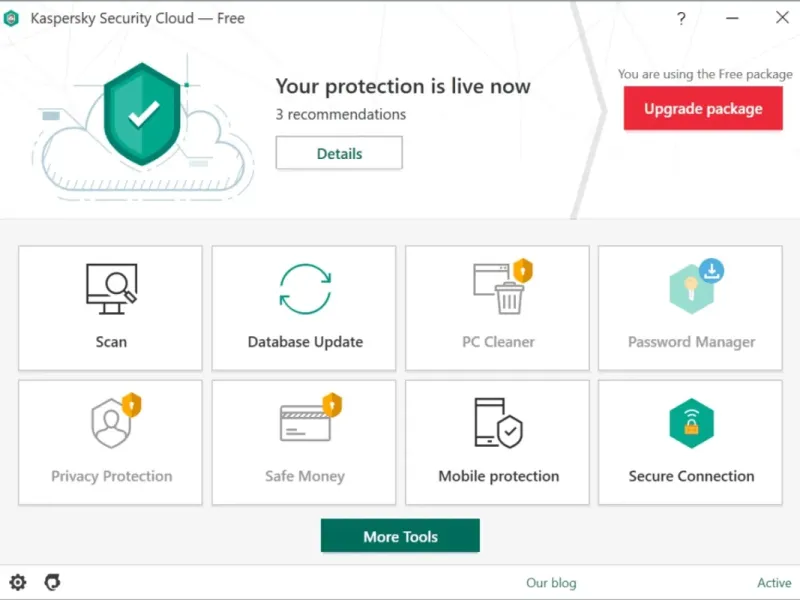800x600 pixels.
Task: Close the Kaspersky Security Cloud window
Action: coord(782,18)
